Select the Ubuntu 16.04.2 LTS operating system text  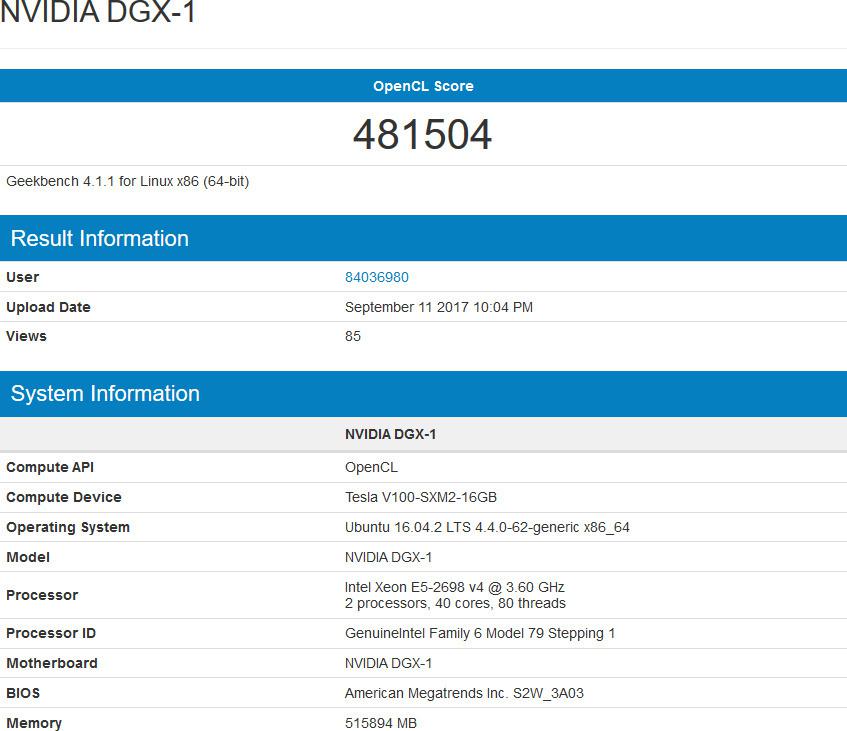tap(487, 527)
